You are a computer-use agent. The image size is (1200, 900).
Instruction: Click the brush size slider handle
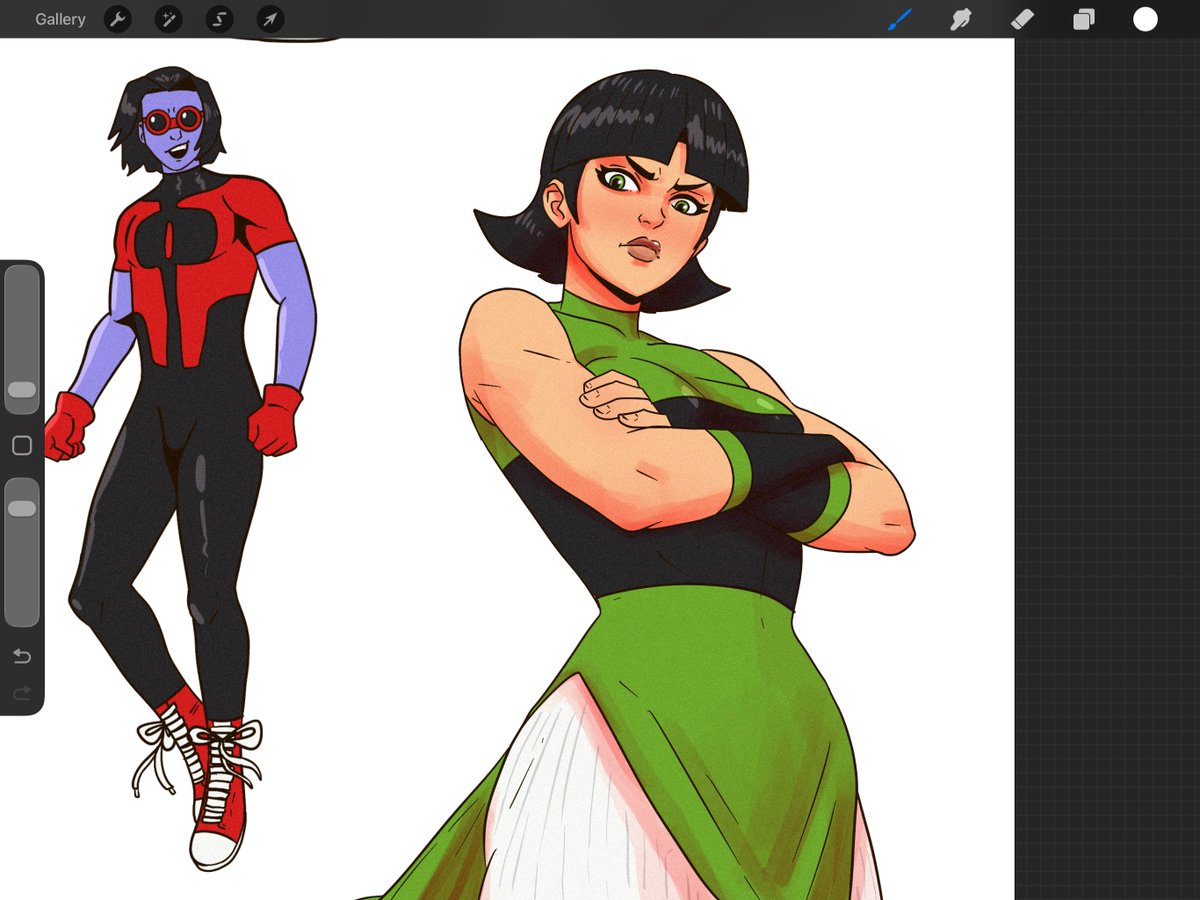coord(22,389)
